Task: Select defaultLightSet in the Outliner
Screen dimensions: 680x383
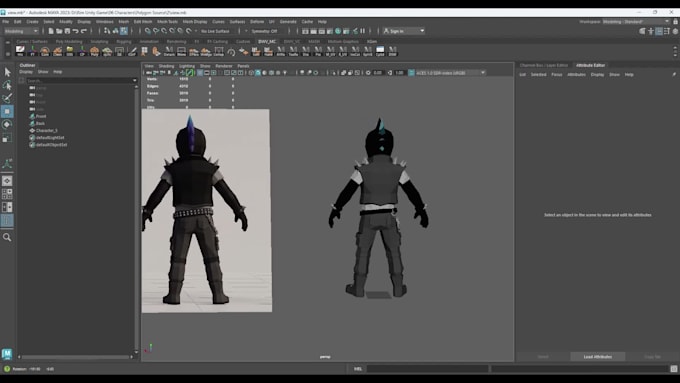Action: click(50, 137)
